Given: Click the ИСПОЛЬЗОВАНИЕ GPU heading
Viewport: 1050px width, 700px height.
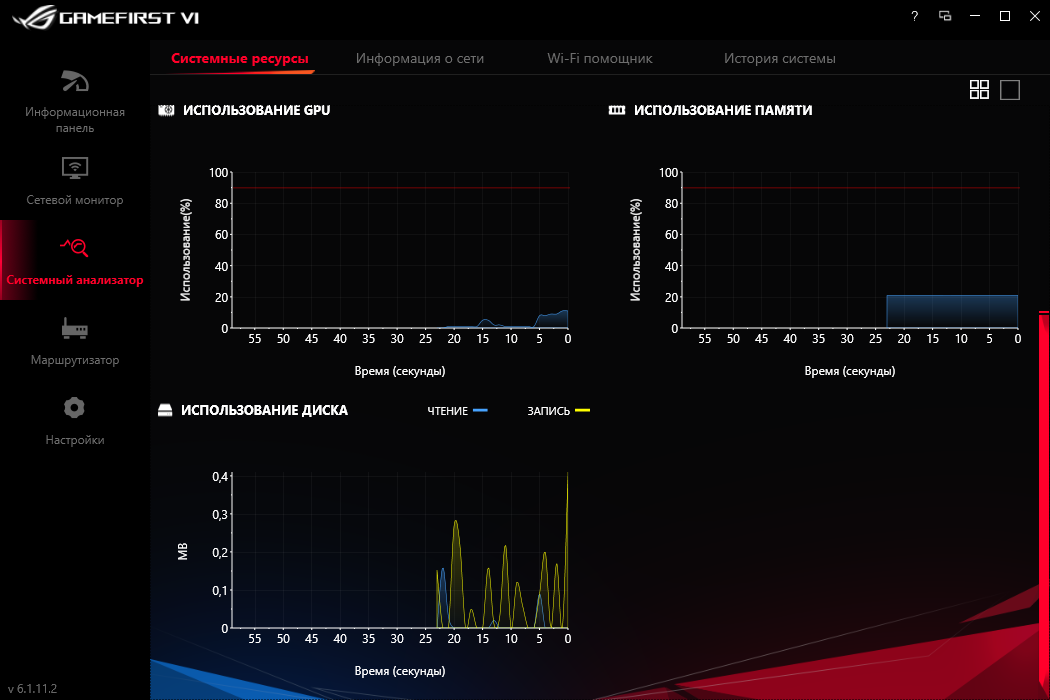Looking at the screenshot, I should coord(256,111).
